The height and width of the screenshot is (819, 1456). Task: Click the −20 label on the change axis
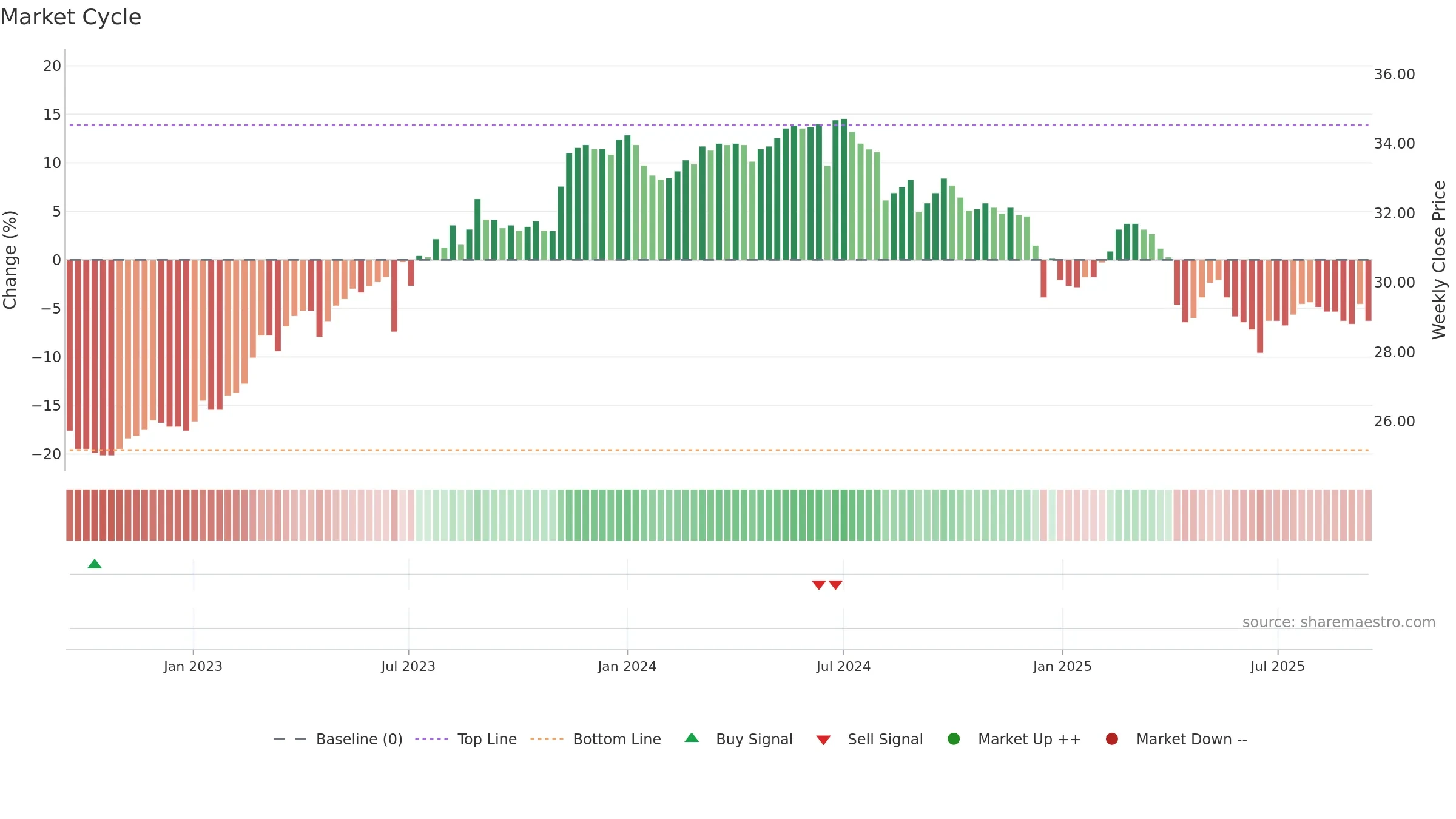[47, 454]
